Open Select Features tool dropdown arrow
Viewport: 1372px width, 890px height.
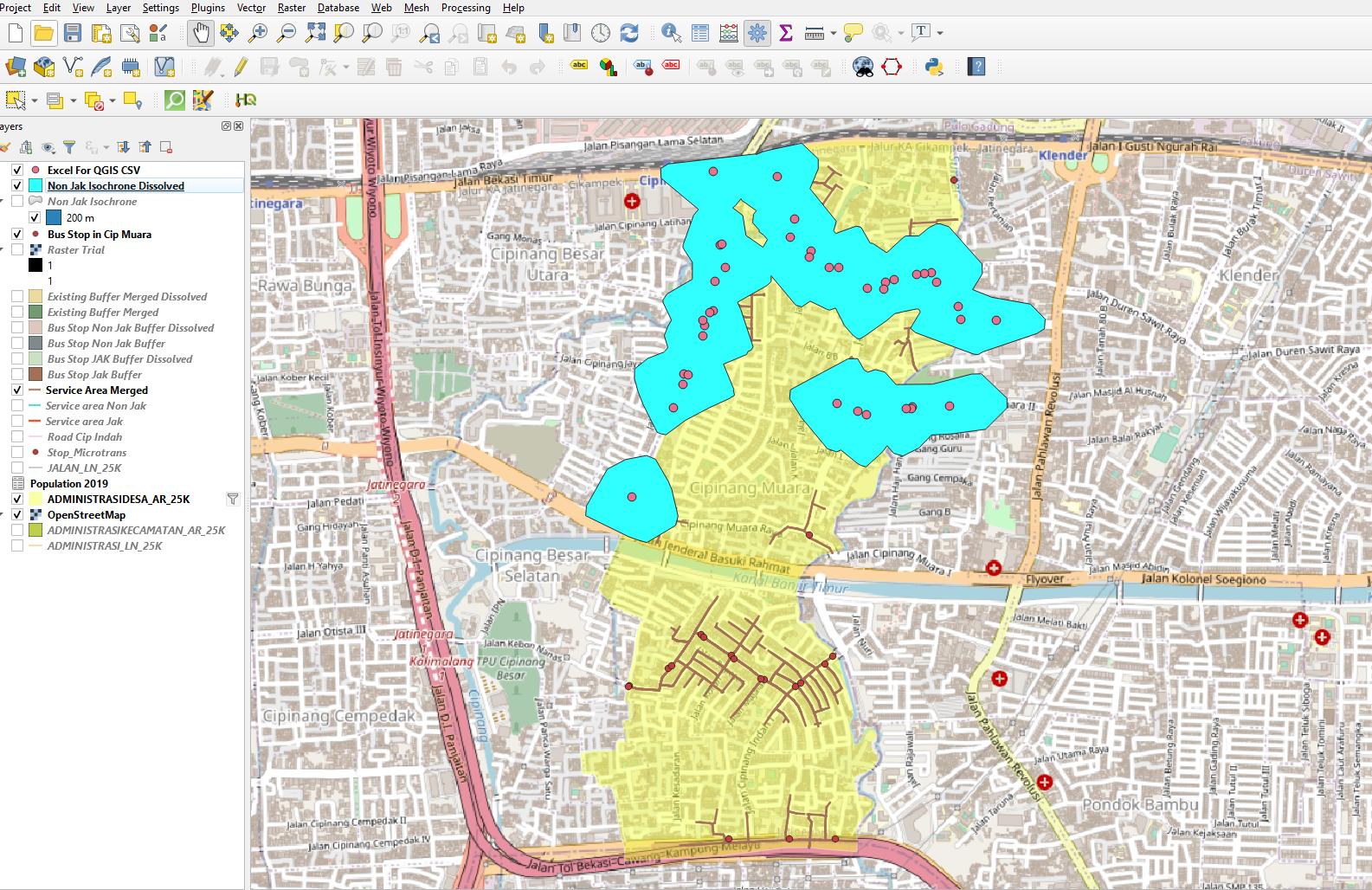(x=34, y=100)
